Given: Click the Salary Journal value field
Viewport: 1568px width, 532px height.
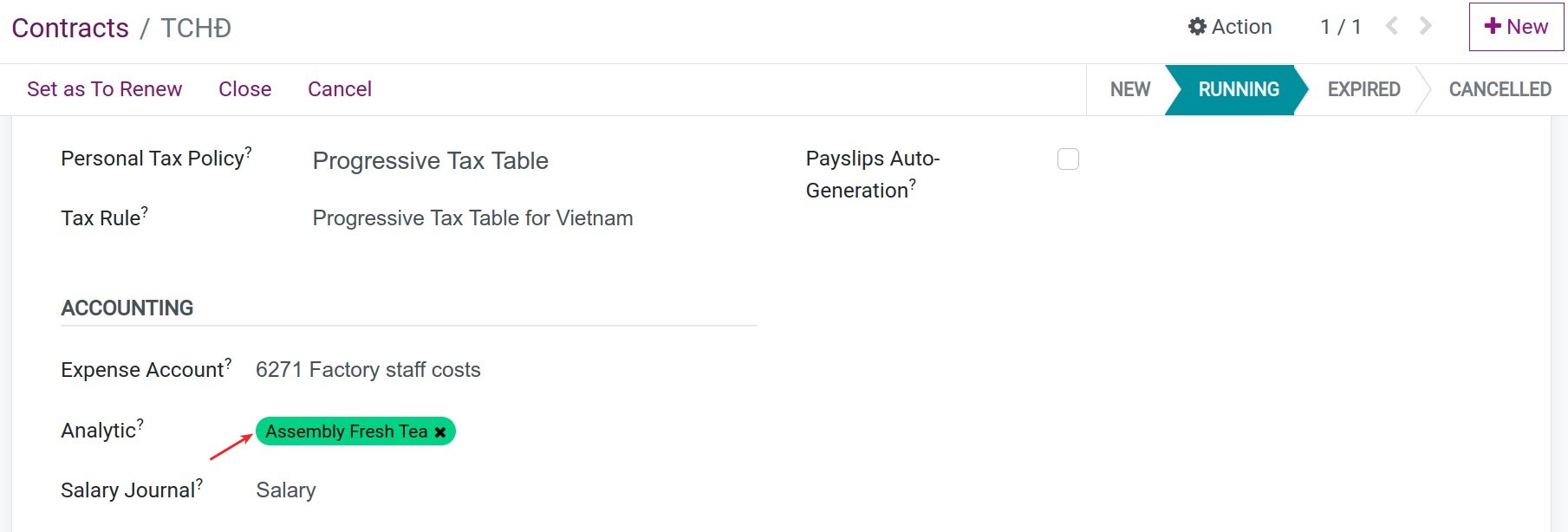Looking at the screenshot, I should pyautogui.click(x=286, y=490).
